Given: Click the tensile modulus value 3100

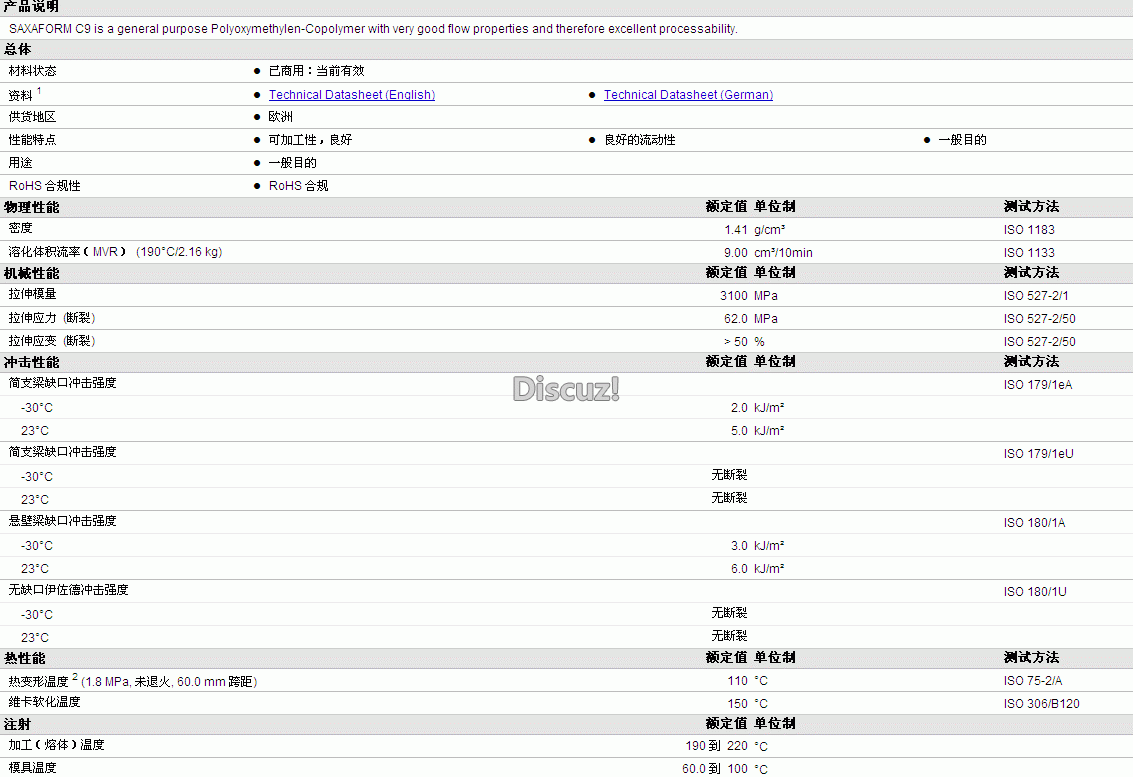Looking at the screenshot, I should pos(733,296).
